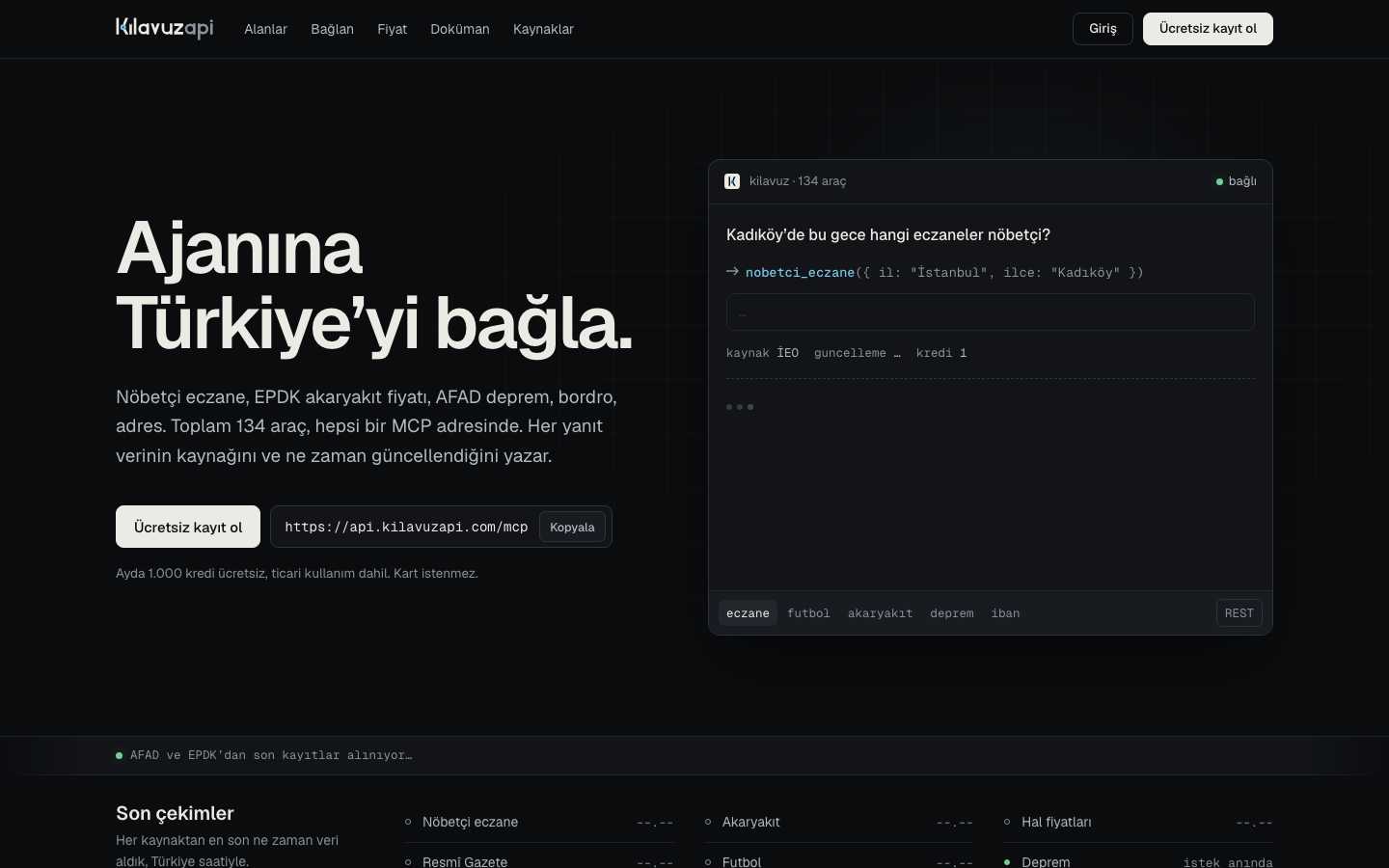
Task: Click the empty result box in terminal
Action: 991,312
